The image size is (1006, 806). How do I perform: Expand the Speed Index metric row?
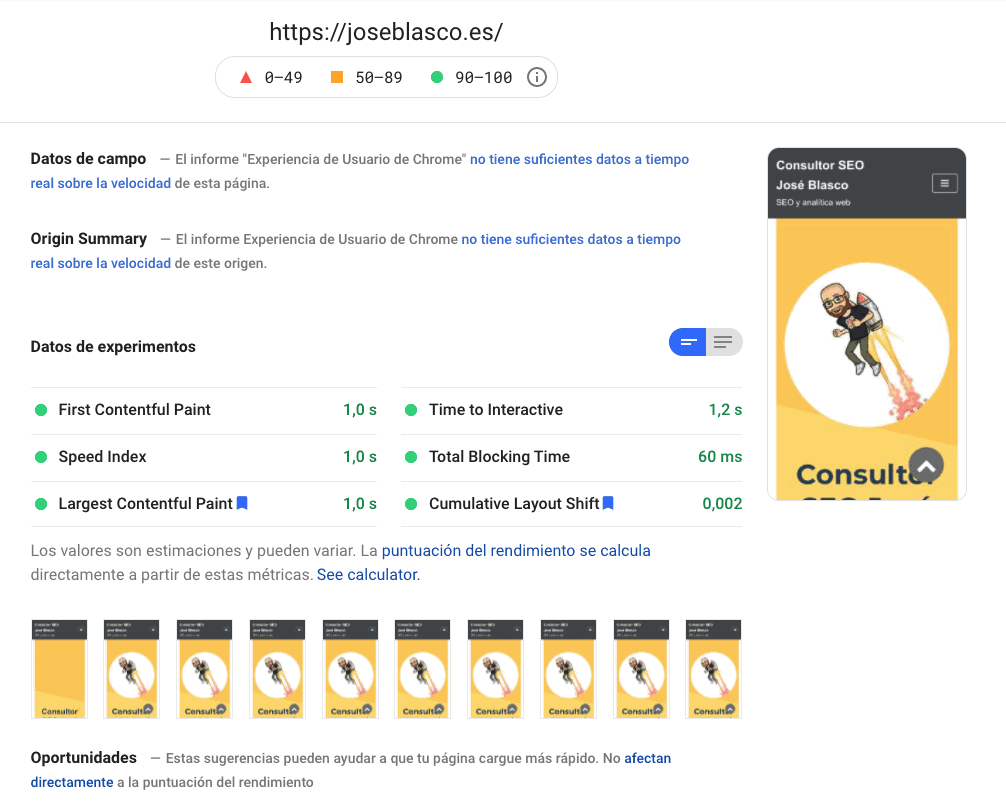point(102,457)
